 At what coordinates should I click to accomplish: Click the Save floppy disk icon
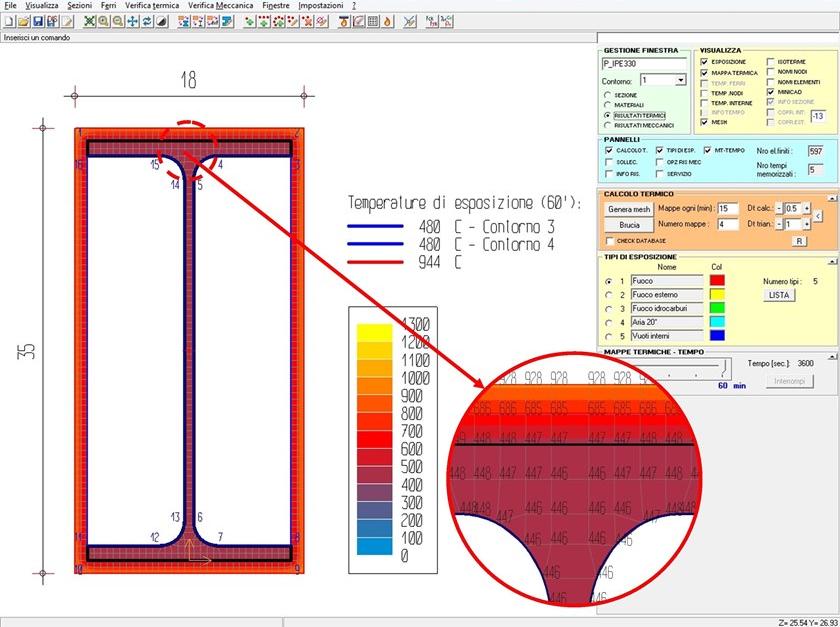pos(37,21)
